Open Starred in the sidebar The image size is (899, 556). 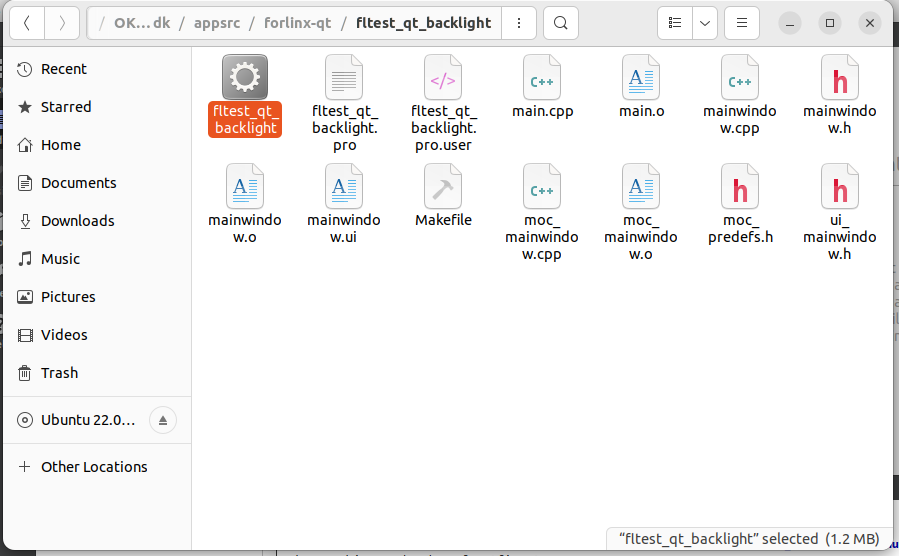pyautogui.click(x=66, y=107)
